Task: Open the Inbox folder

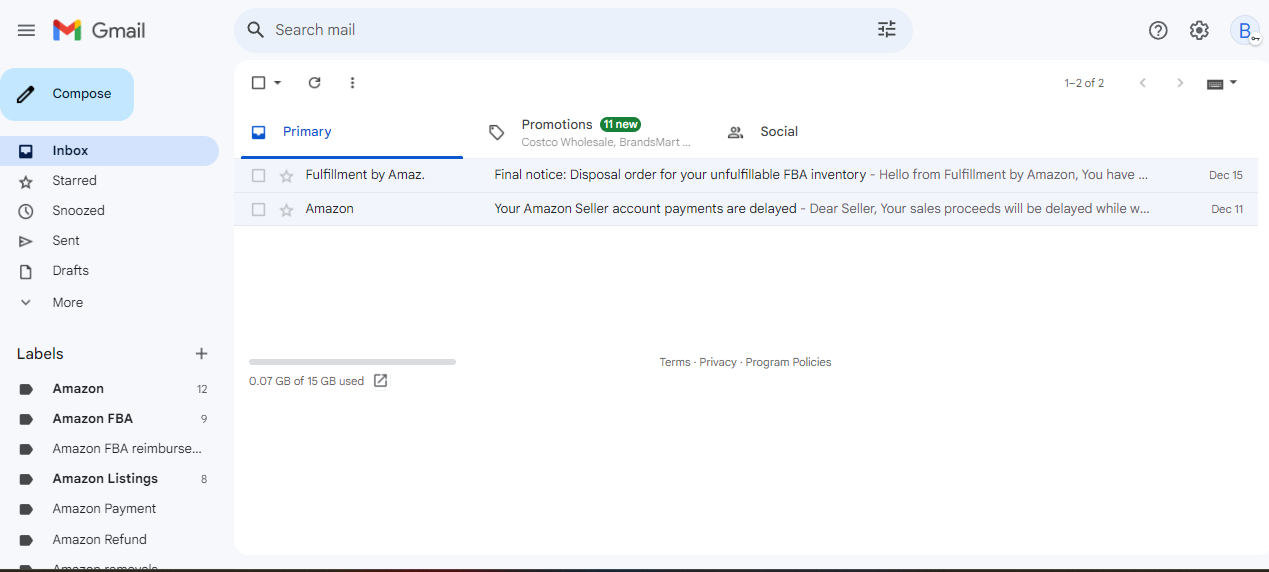Action: point(109,151)
